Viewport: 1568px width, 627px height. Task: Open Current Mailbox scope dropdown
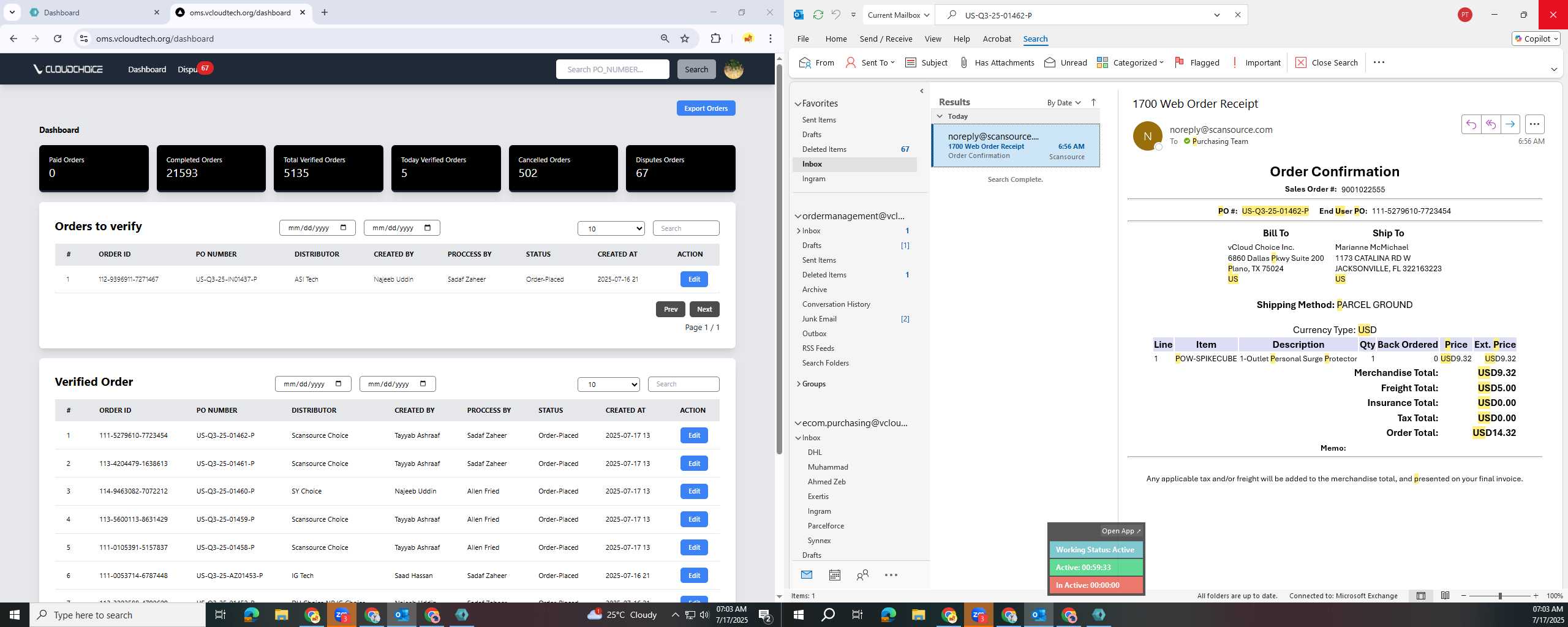pos(899,15)
